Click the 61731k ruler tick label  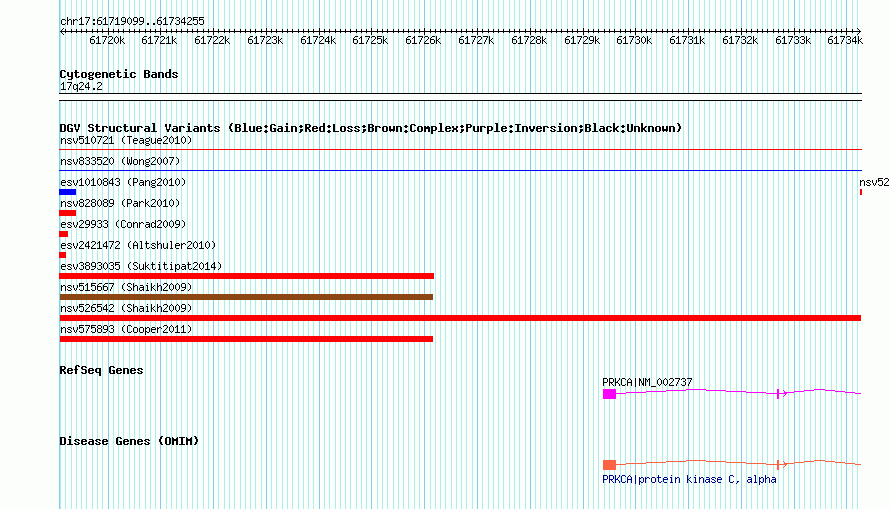point(687,40)
